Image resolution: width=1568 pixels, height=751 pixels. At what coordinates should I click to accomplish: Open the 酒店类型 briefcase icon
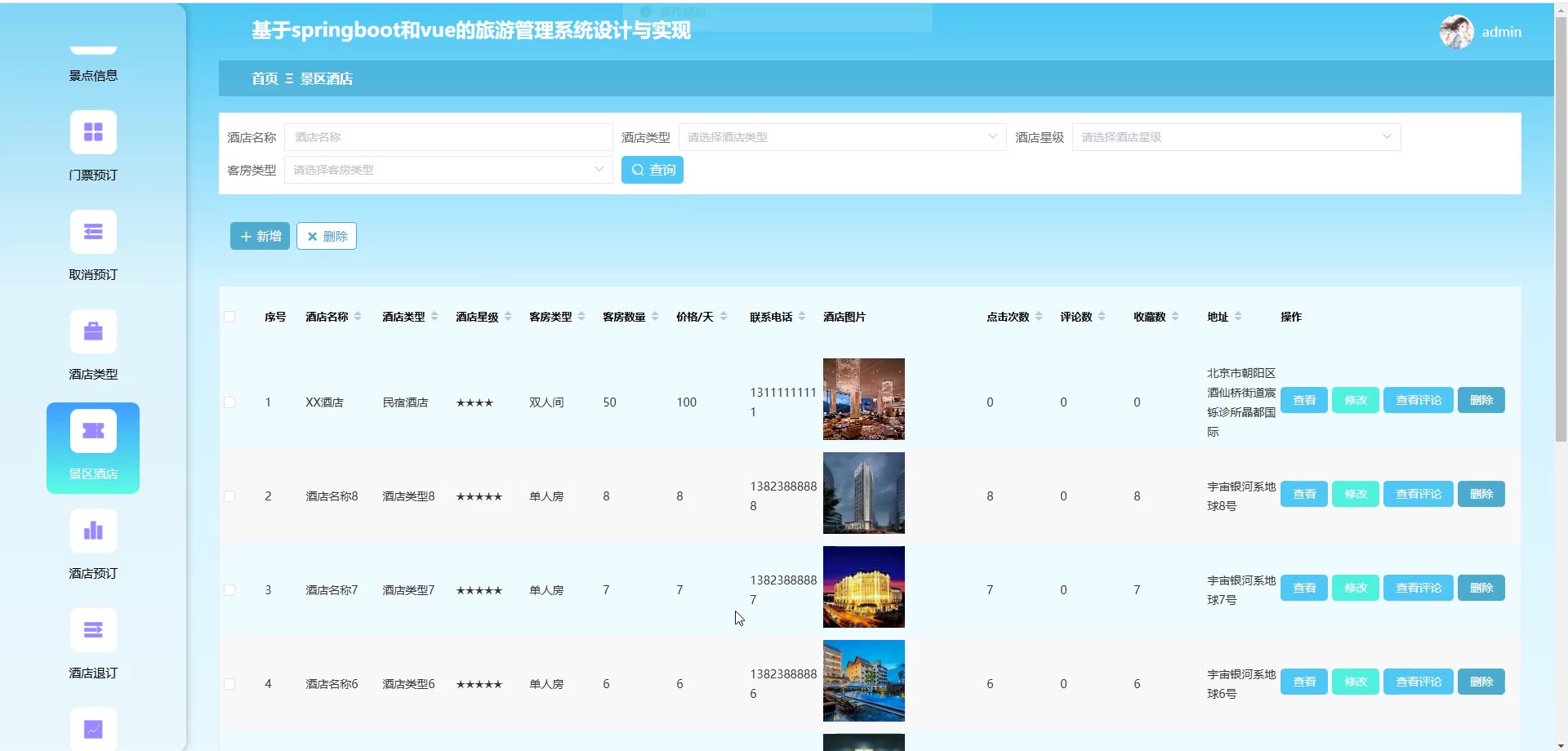93,332
